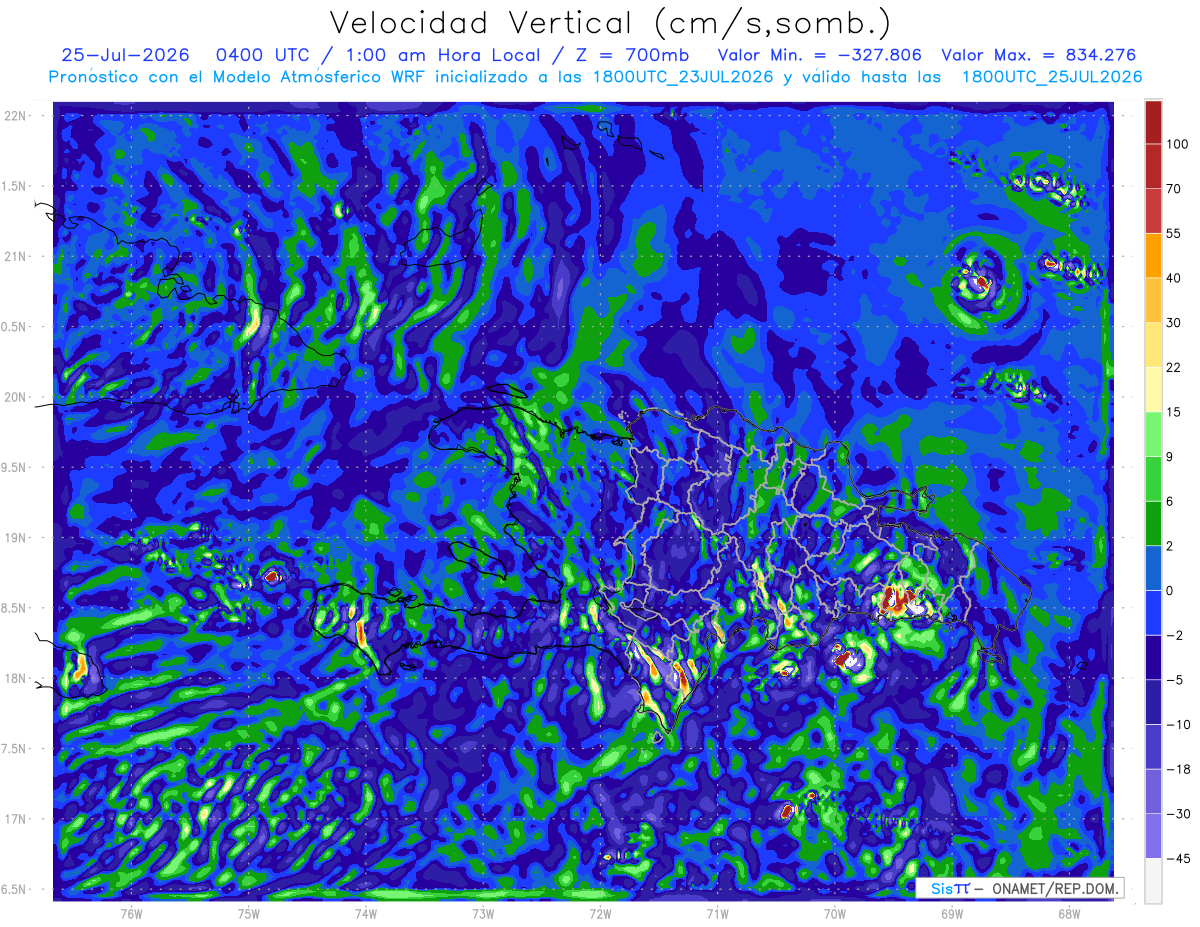Click the colorbar label '-18'
Viewport: 1200px width, 927px height.
(x=1177, y=769)
